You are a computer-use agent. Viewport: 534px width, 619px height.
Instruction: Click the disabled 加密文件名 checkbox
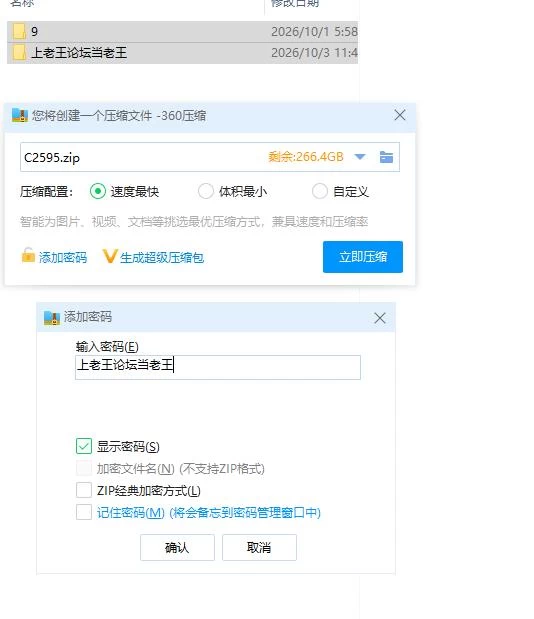coord(84,468)
